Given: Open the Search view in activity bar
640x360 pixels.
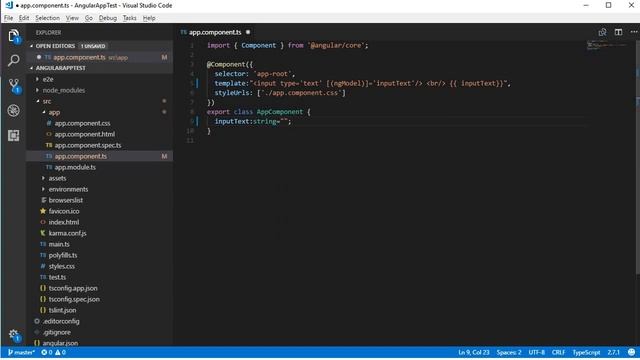Looking at the screenshot, I should point(13,61).
